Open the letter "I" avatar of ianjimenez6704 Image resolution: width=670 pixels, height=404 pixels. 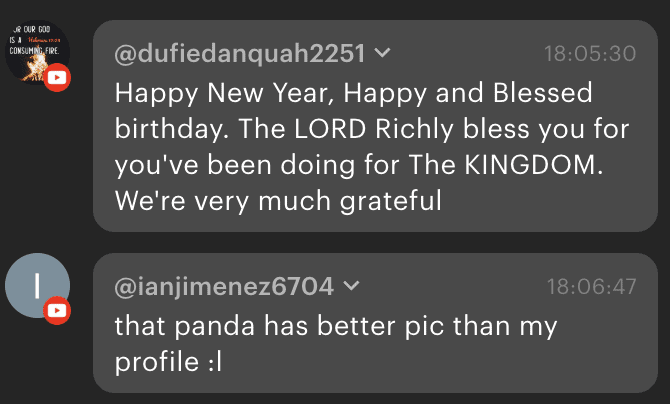37,286
